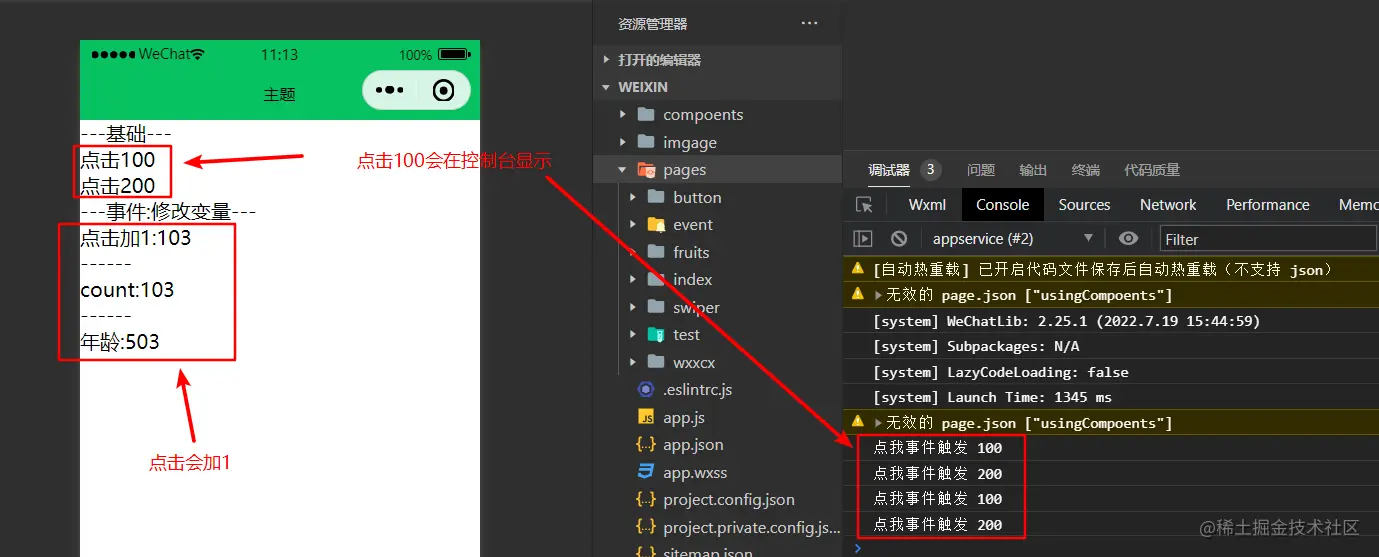Switch to the 代码质量 tab

(x=1152, y=170)
